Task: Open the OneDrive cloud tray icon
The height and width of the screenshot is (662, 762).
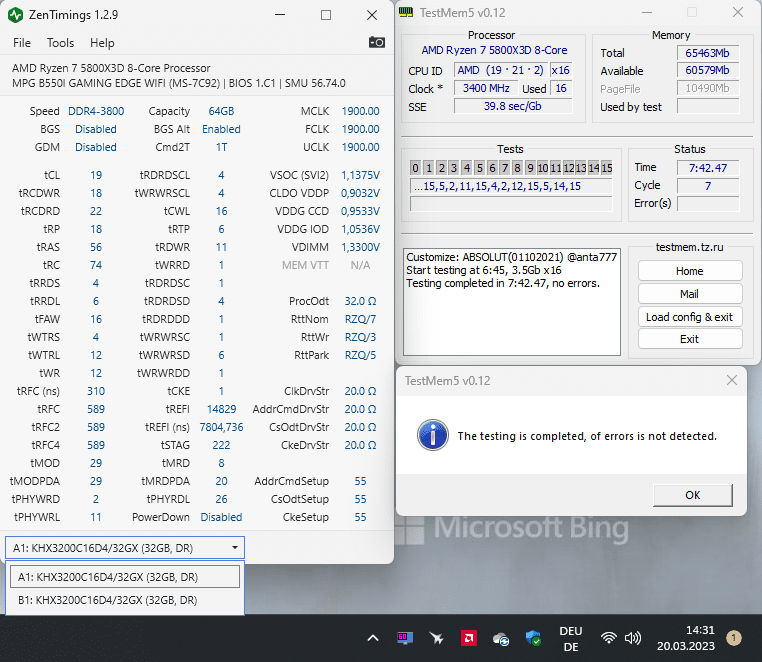Action: [501, 639]
